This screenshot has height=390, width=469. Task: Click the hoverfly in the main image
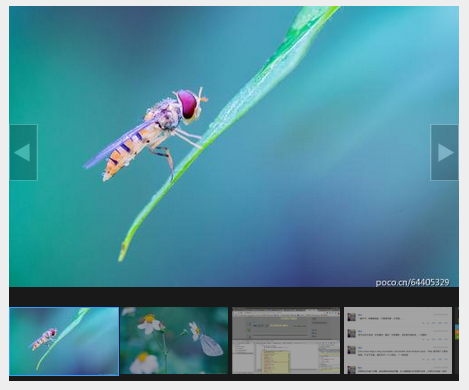coord(146,133)
